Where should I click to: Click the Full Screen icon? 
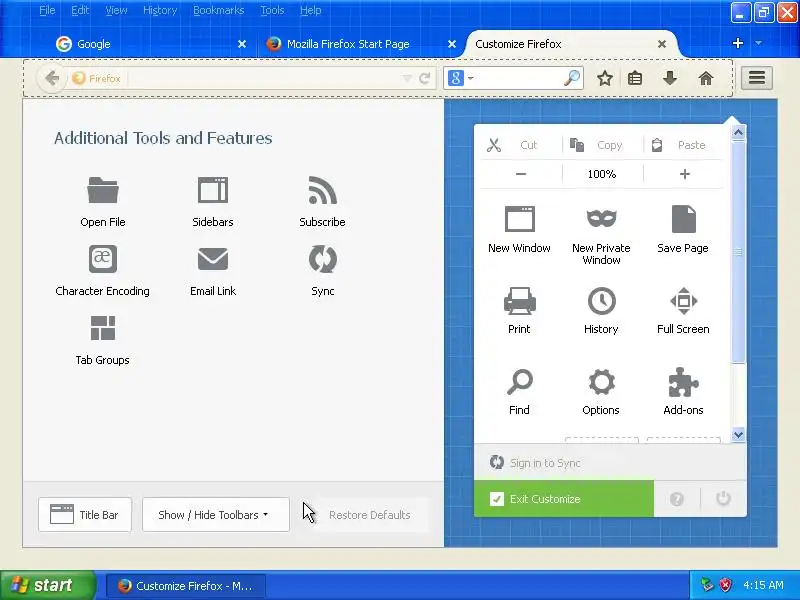tap(684, 301)
